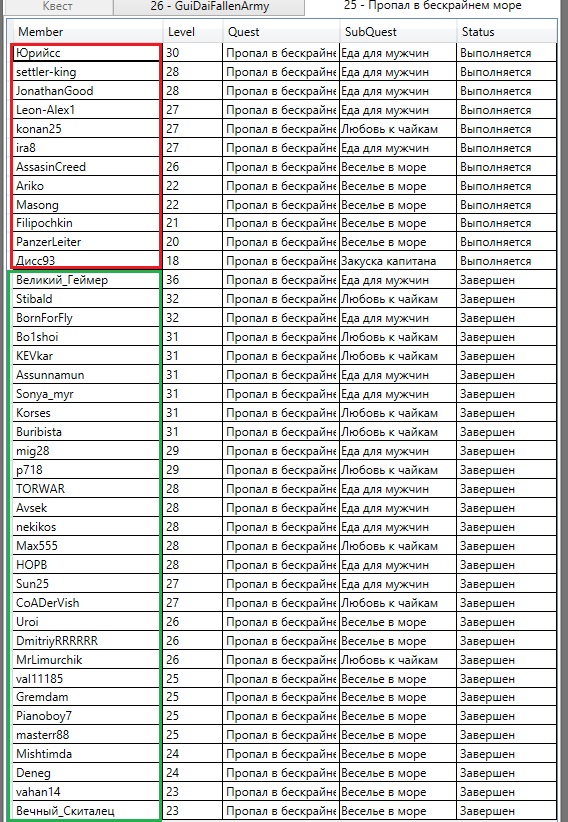Select member MrLimurchik
The width and height of the screenshot is (568, 822).
pyautogui.click(x=86, y=659)
